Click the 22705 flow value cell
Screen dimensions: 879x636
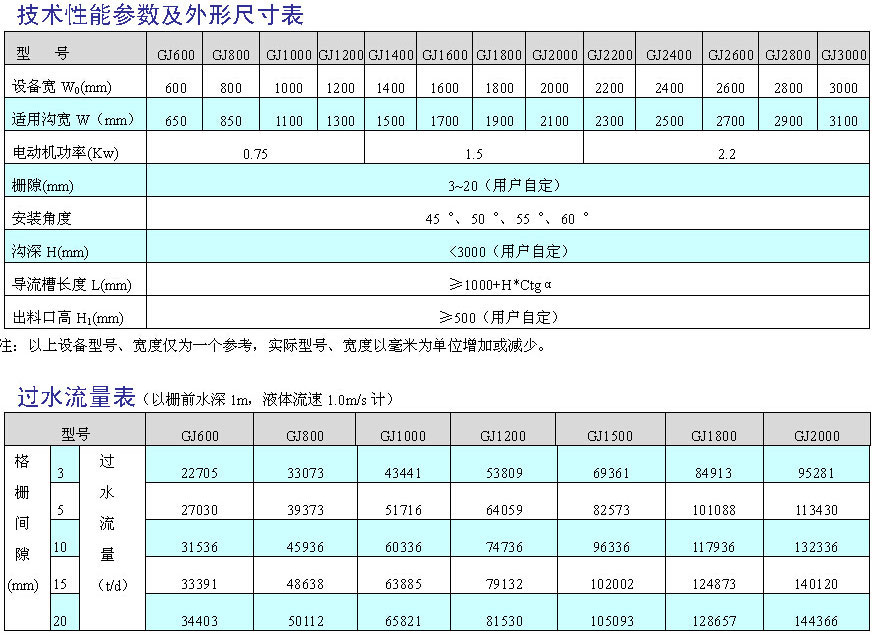click(x=198, y=473)
